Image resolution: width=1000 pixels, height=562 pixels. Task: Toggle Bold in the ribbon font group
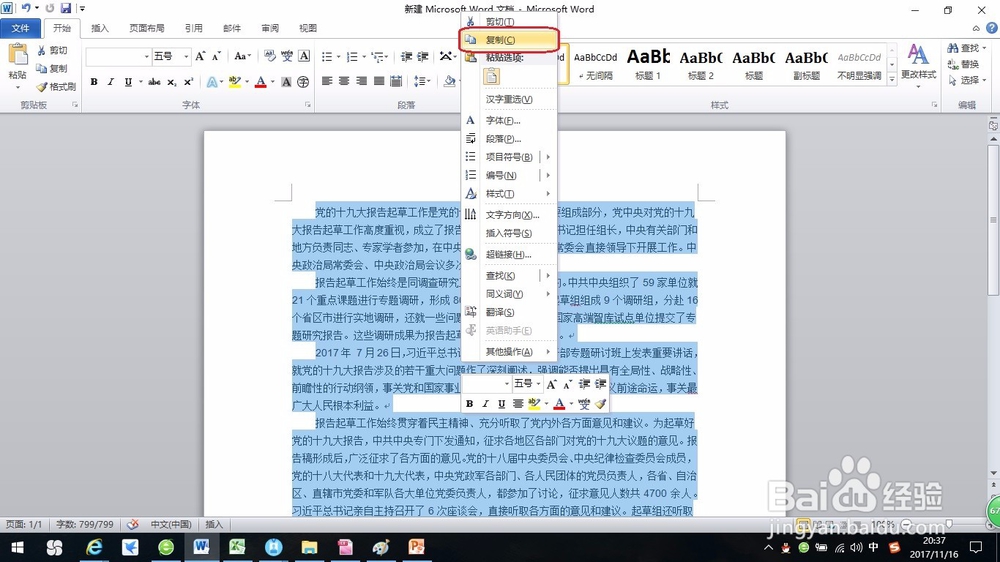coord(94,82)
